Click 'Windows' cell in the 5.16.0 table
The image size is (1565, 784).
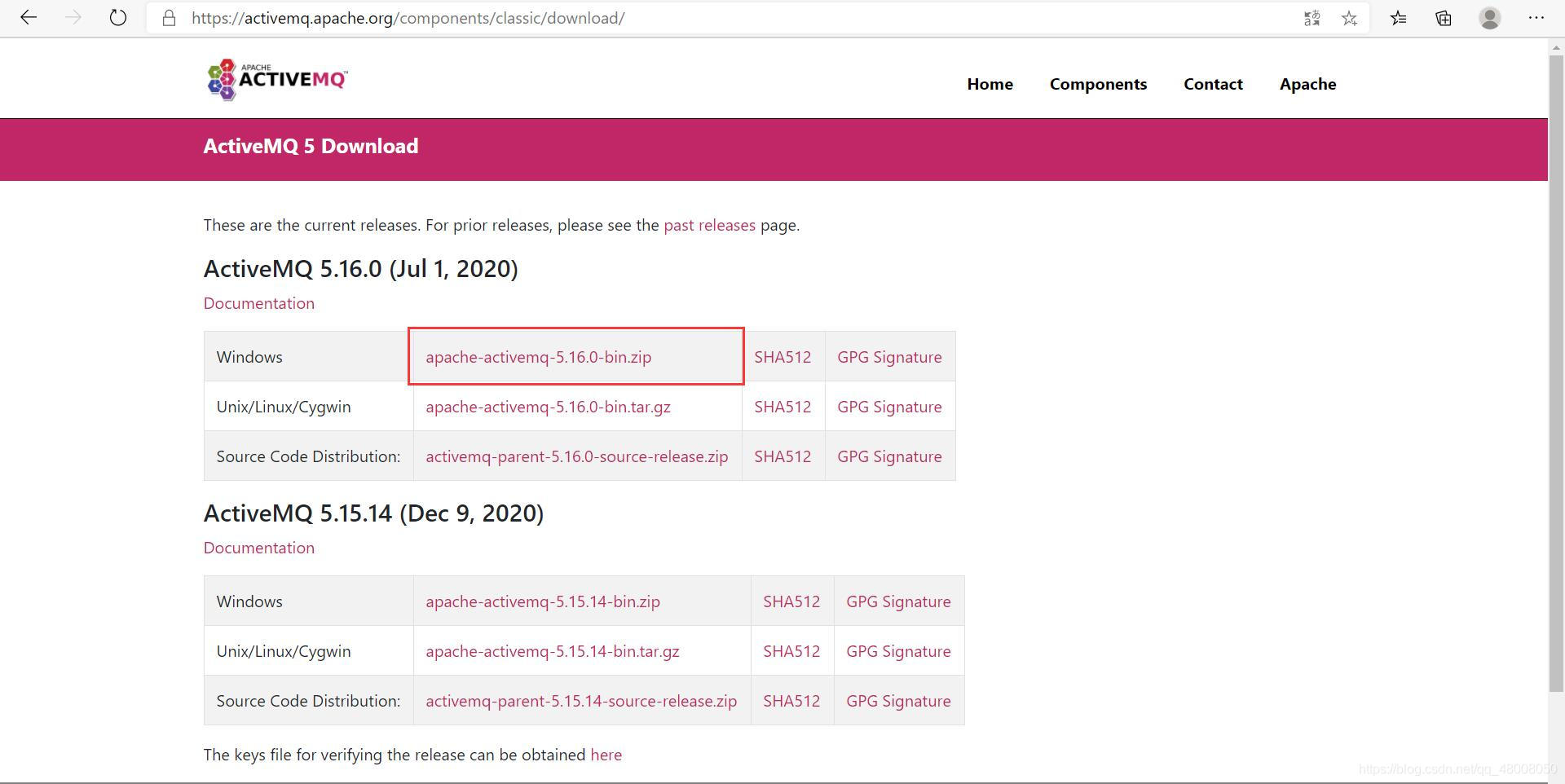pos(308,357)
